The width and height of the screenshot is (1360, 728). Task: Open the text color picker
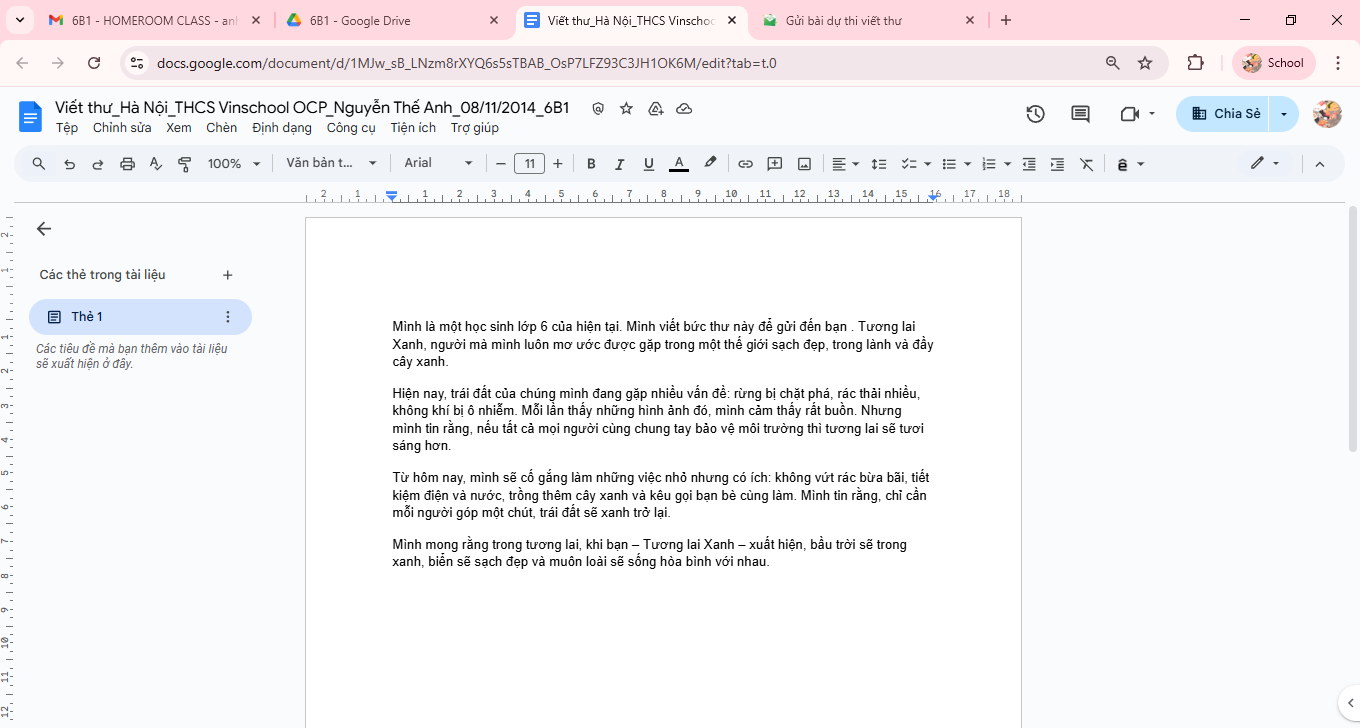[679, 164]
